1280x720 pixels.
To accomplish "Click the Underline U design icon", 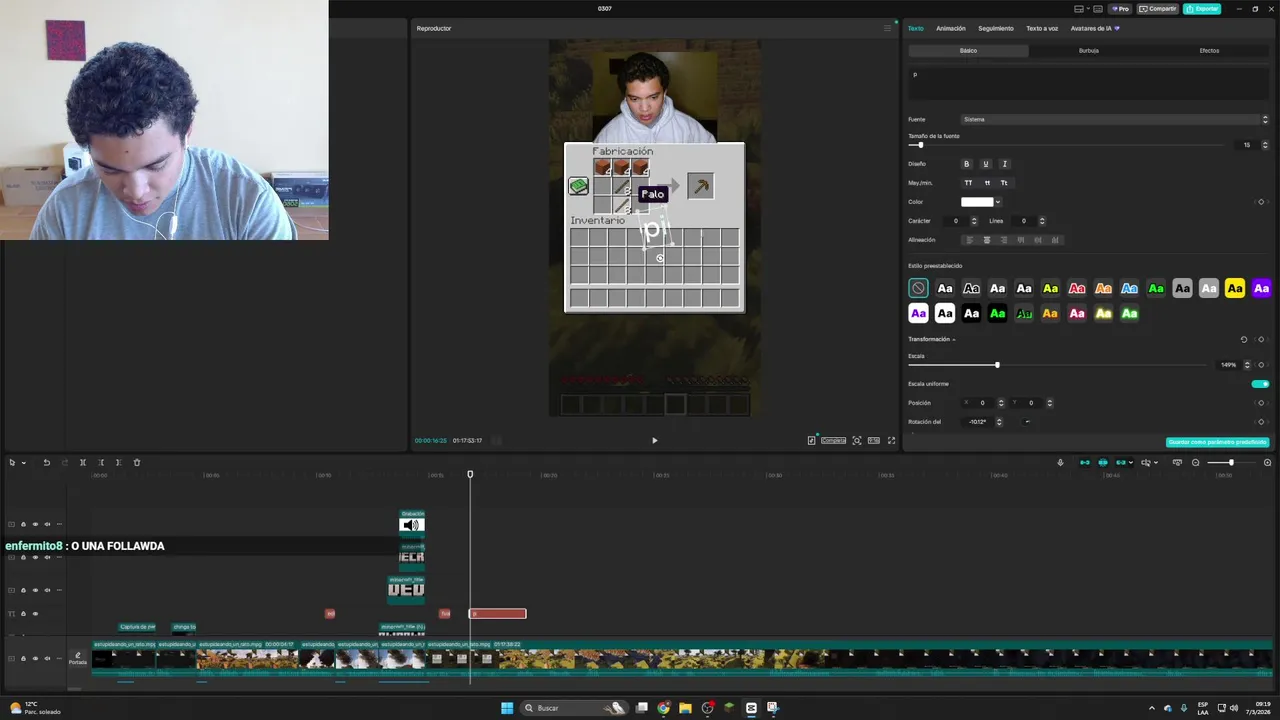I will coord(985,164).
